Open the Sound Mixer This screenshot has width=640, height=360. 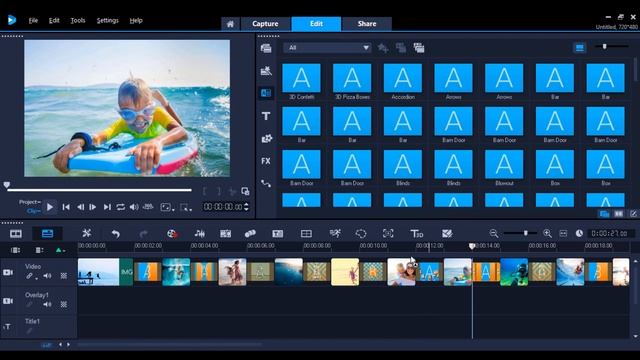(200, 233)
